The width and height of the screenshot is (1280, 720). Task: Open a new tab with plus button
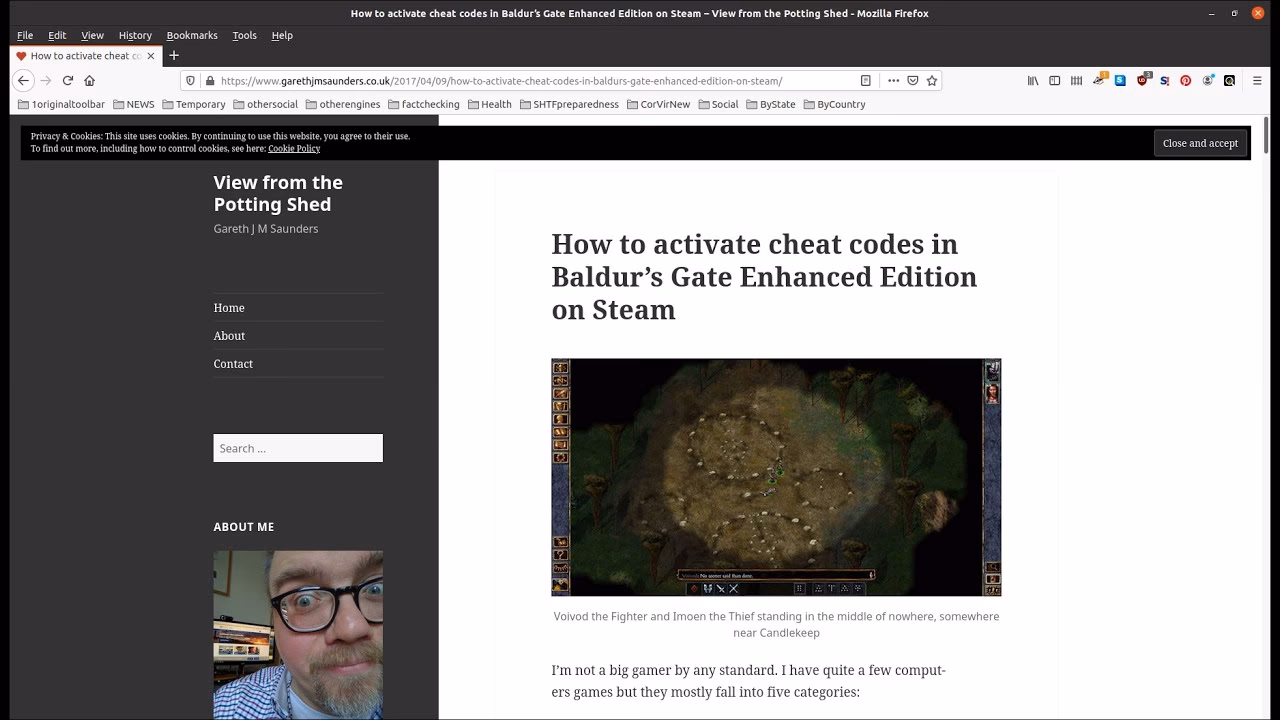coord(173,55)
